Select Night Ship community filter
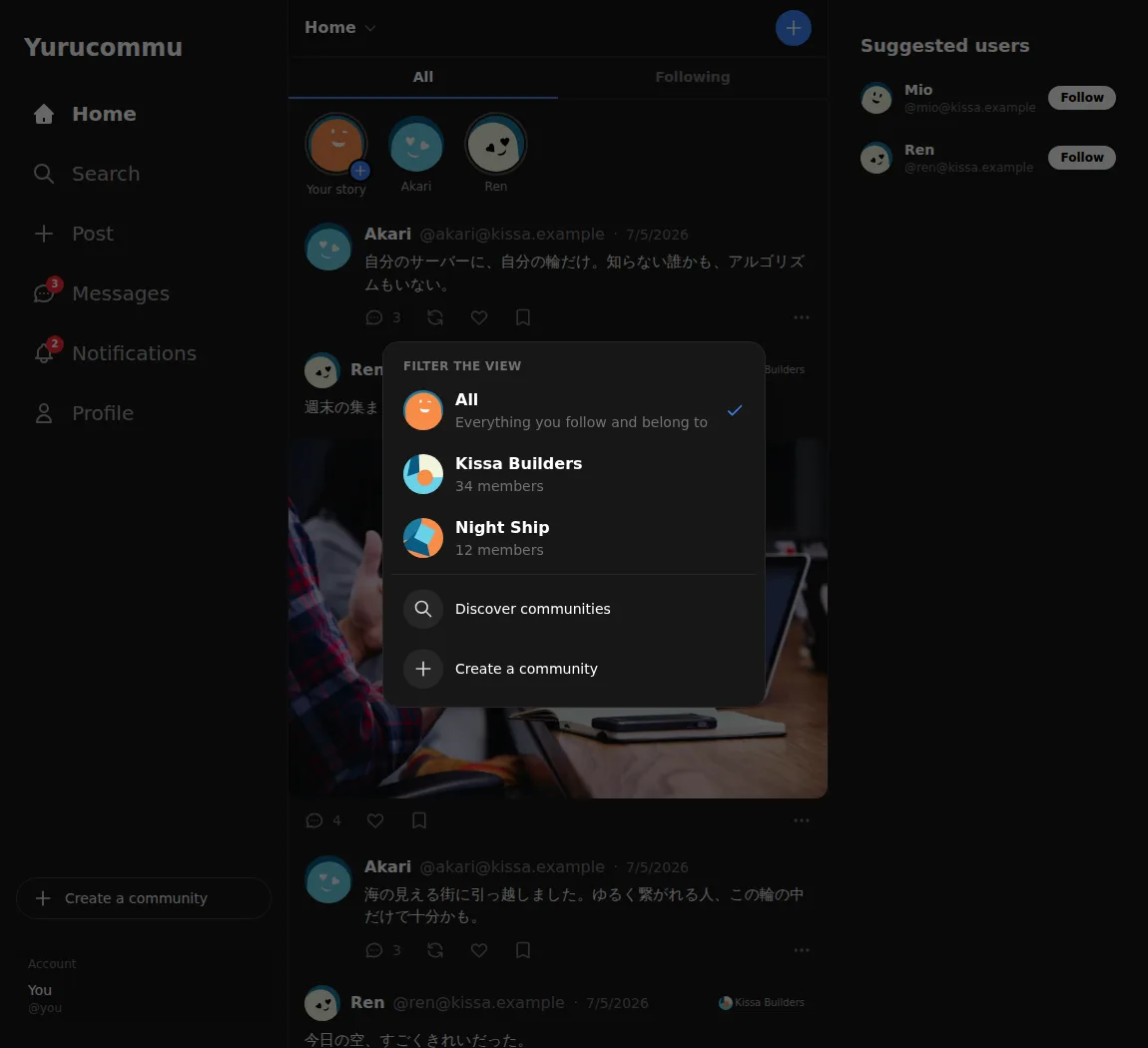 pyautogui.click(x=574, y=538)
